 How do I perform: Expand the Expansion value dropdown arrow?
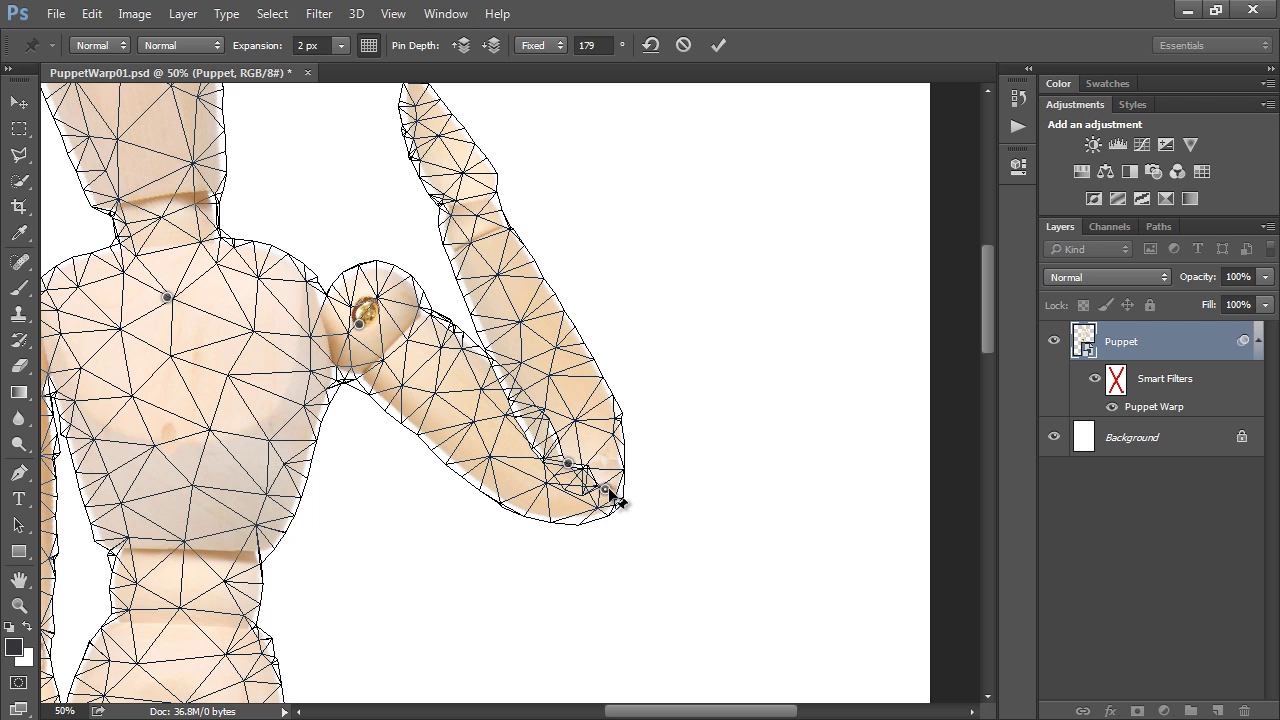coord(341,45)
